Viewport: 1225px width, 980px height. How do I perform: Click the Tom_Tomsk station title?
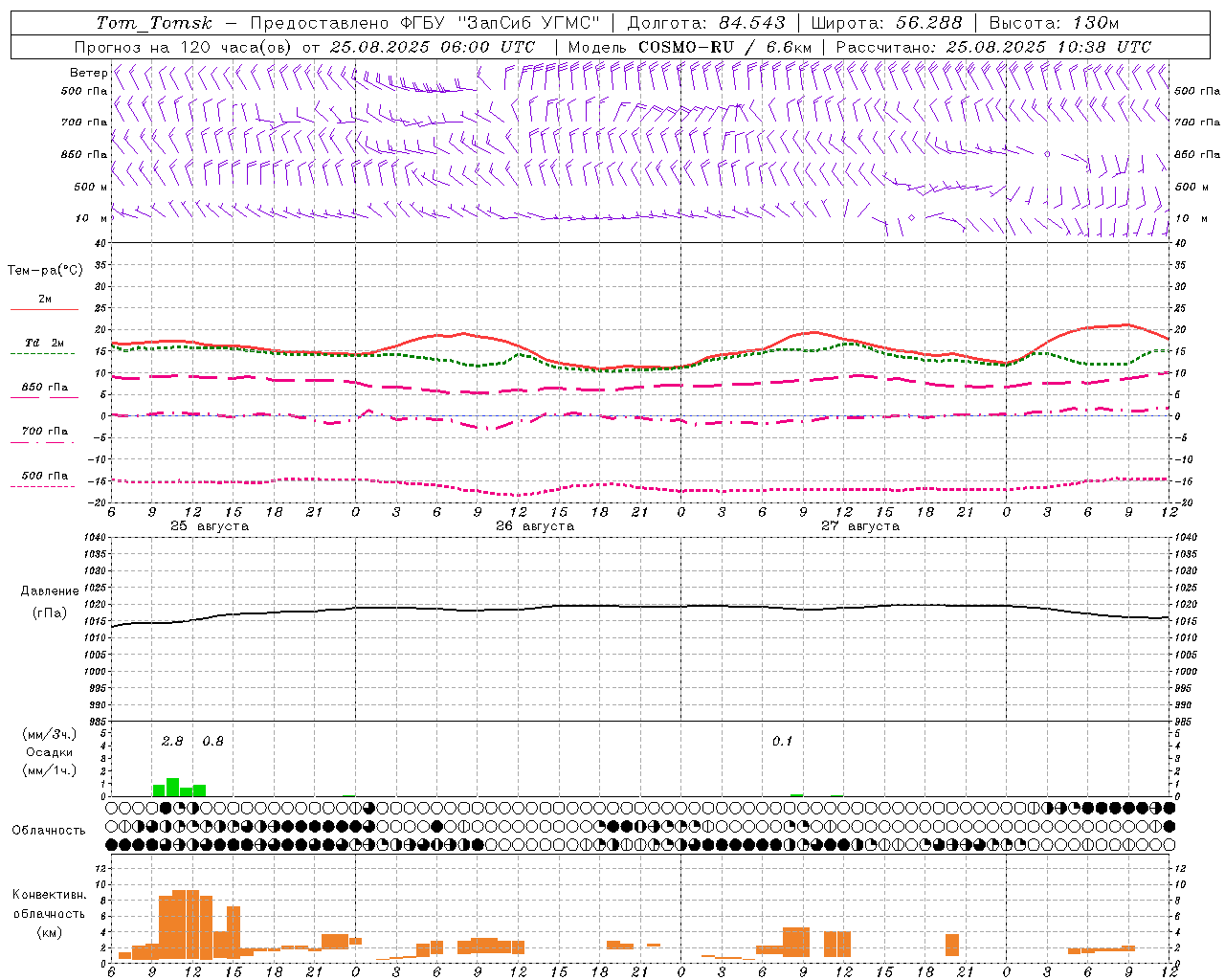(x=154, y=23)
